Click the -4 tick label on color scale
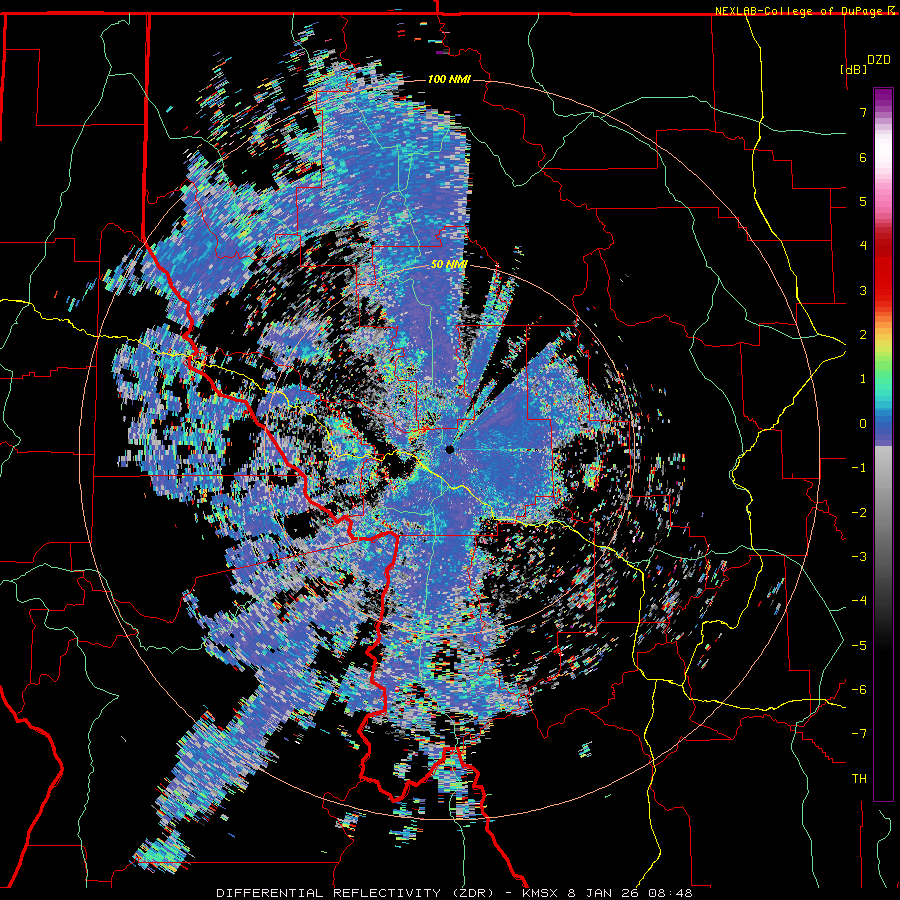Viewport: 900px width, 900px height. (x=859, y=601)
